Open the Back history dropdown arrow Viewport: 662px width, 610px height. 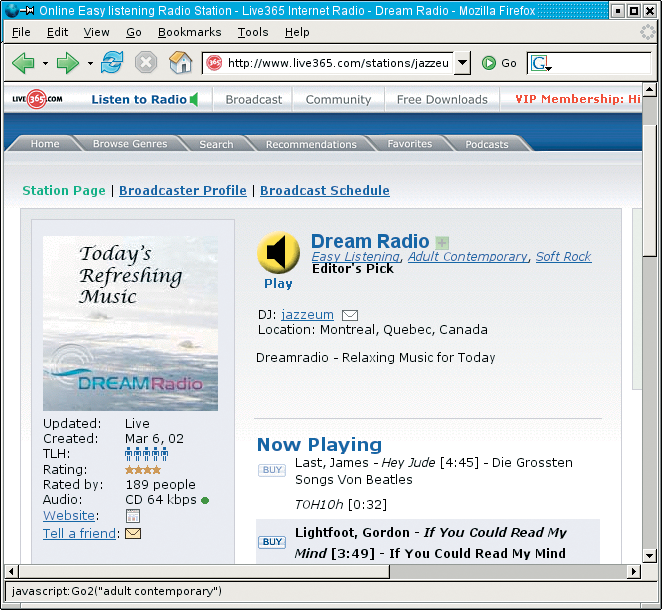(x=45, y=64)
